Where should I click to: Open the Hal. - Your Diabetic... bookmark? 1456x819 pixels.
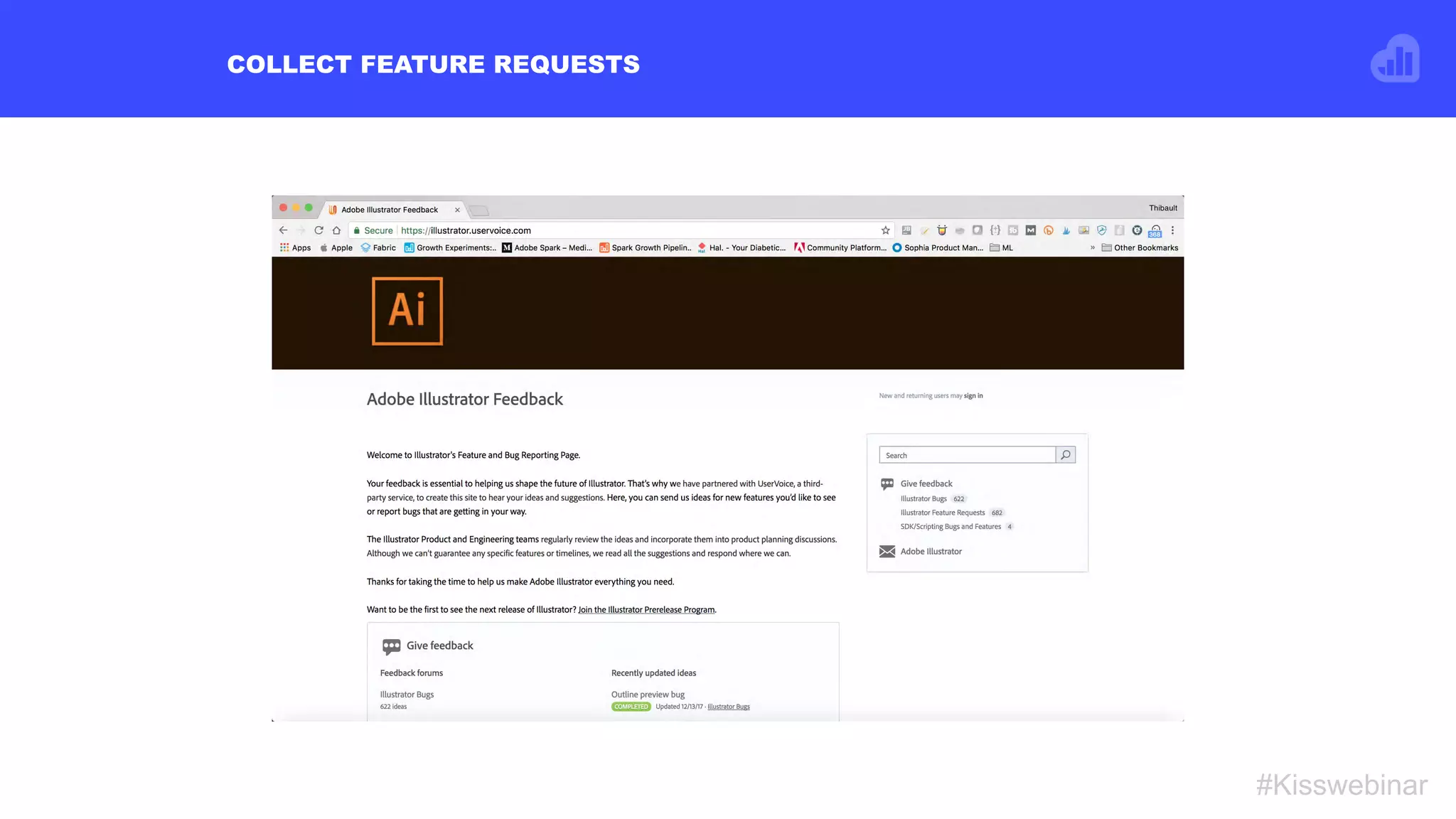coord(742,247)
